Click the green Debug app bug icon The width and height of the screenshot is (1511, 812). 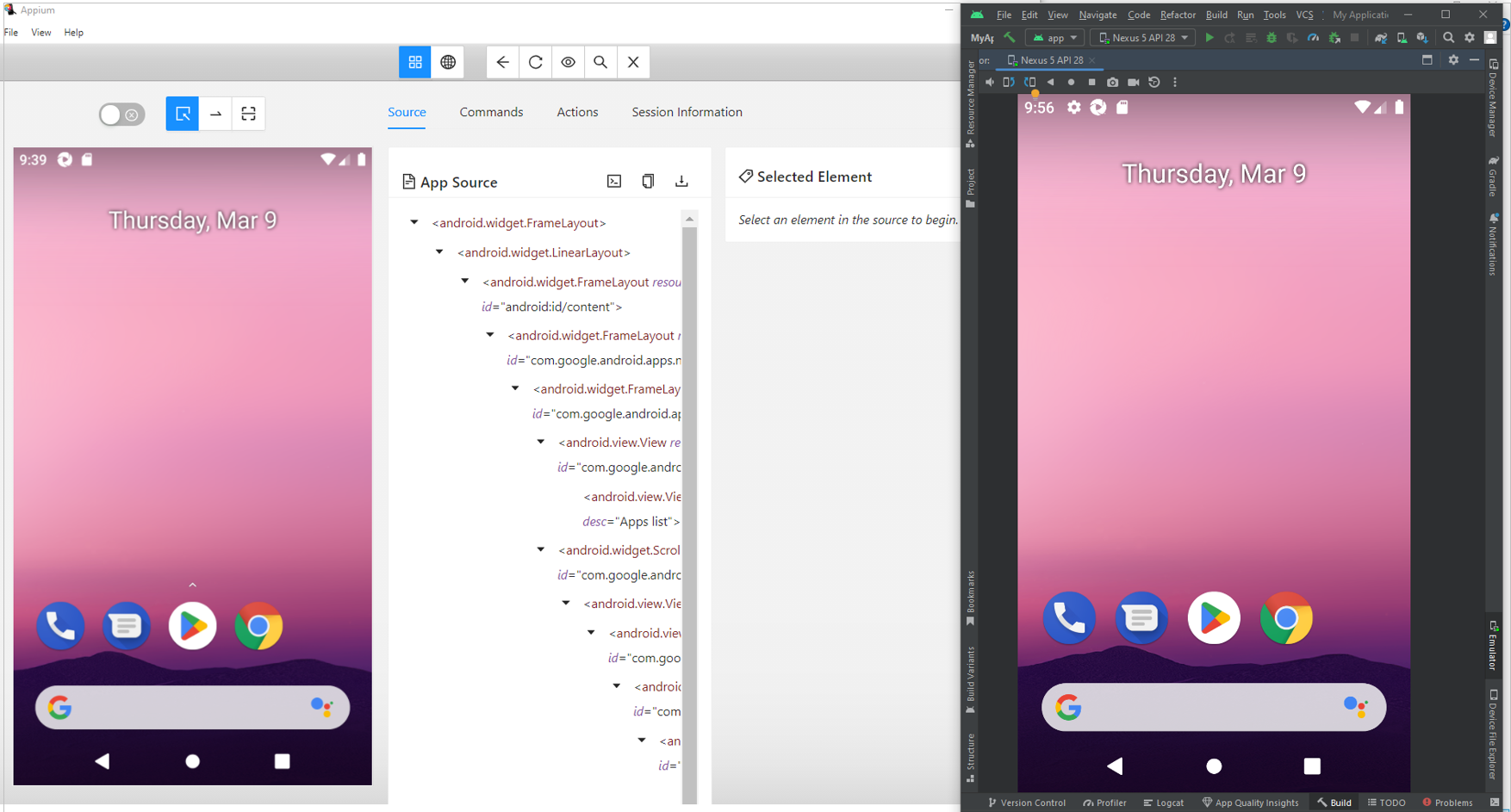pyautogui.click(x=1271, y=38)
